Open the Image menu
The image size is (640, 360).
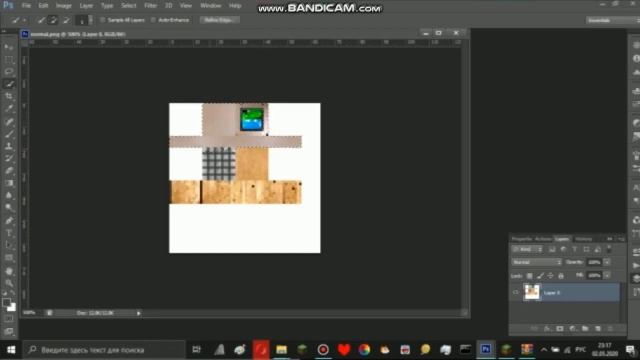[x=63, y=6]
